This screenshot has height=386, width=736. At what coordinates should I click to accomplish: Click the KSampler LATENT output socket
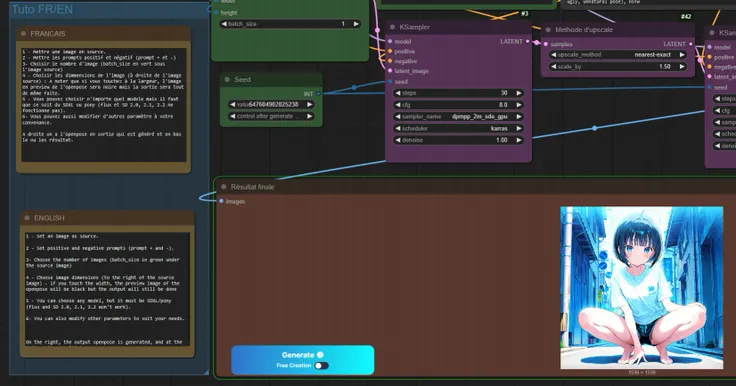click(x=528, y=42)
